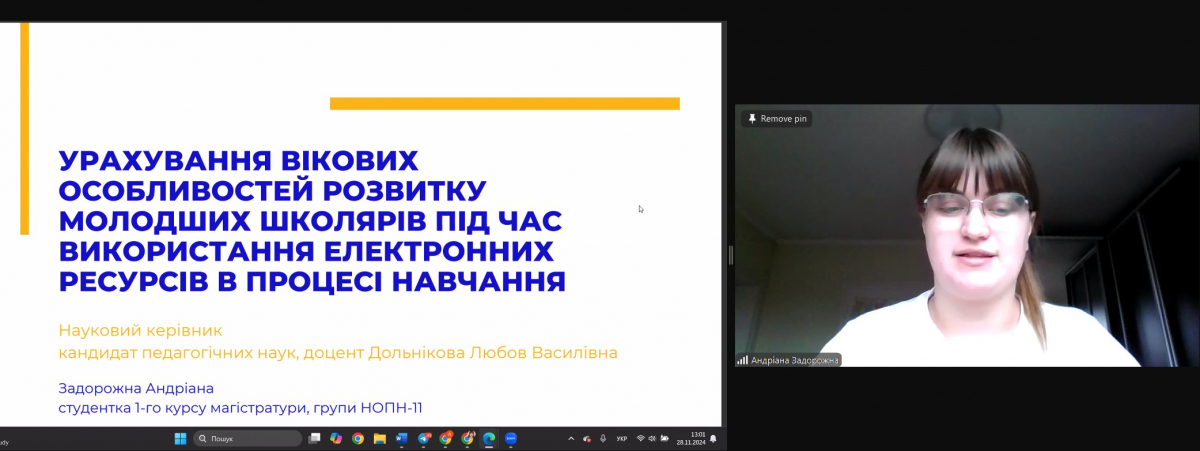1200x451 pixels.
Task: Switch to Microsoft Word in taskbar
Action: [402, 438]
